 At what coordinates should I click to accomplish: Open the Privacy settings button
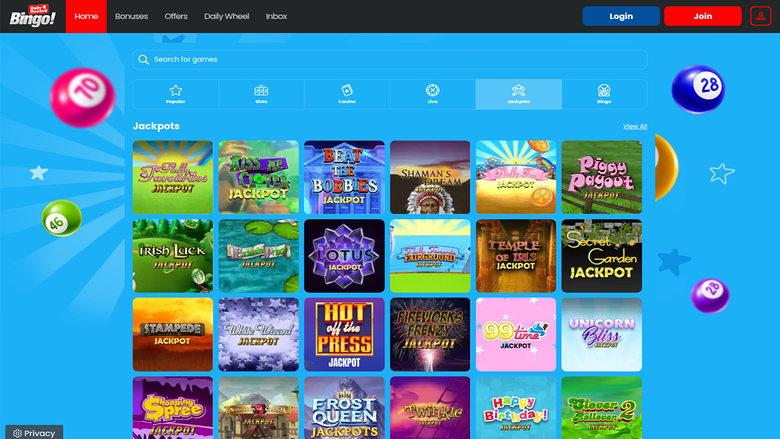tap(33, 432)
